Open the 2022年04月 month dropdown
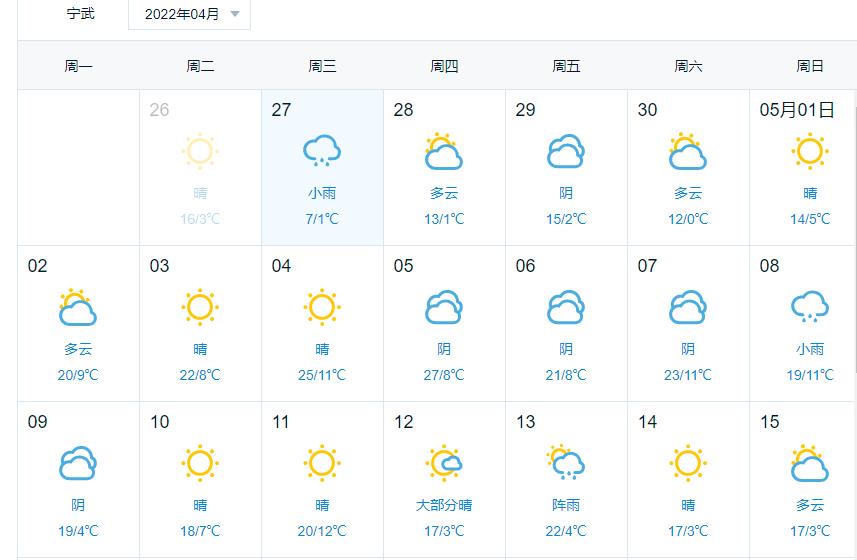The height and width of the screenshot is (560, 857). (189, 14)
